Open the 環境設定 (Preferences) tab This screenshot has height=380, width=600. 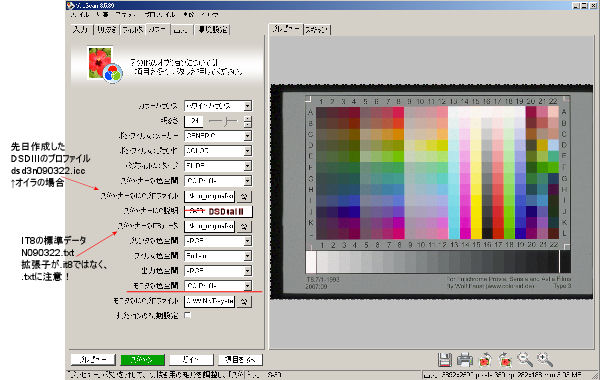pyautogui.click(x=212, y=29)
